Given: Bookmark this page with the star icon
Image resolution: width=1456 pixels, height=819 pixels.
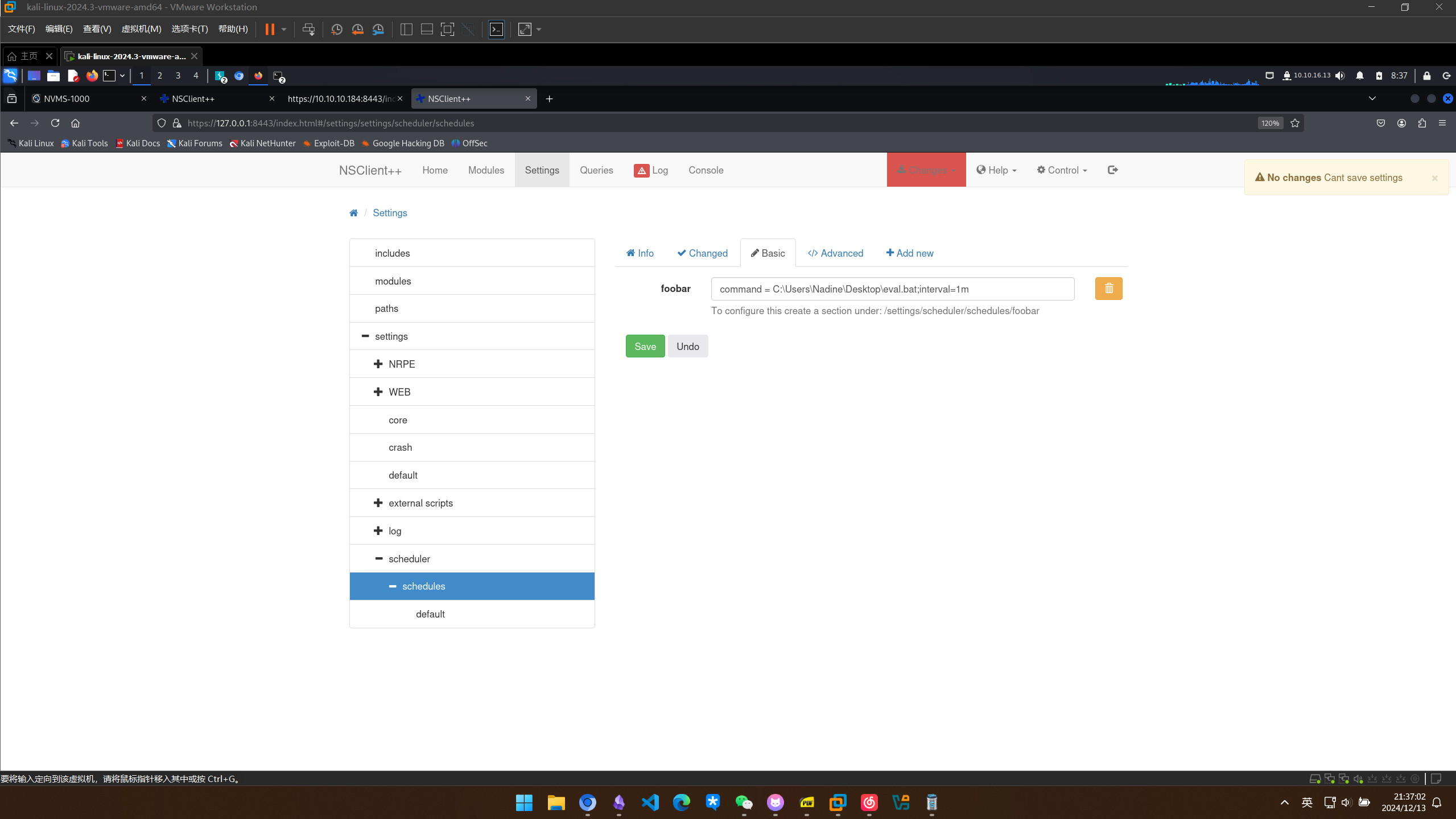Looking at the screenshot, I should point(1295,123).
